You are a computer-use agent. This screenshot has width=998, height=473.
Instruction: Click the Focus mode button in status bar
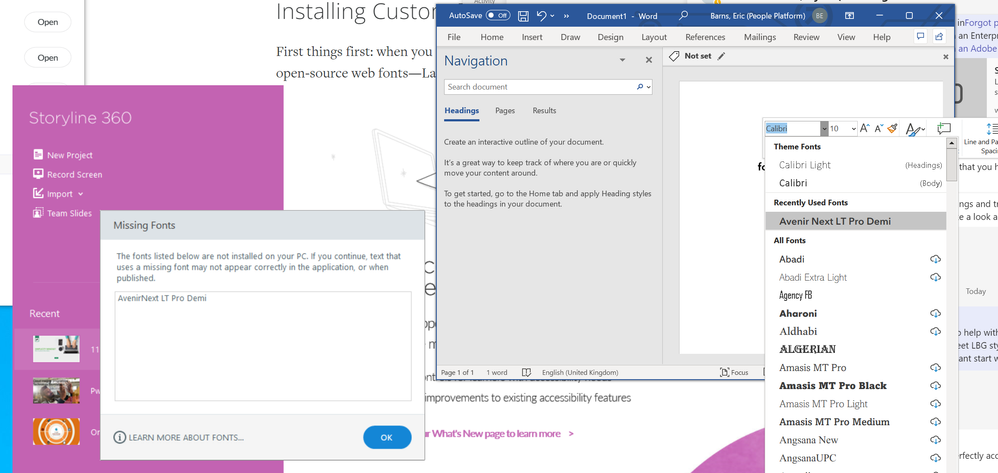(734, 372)
